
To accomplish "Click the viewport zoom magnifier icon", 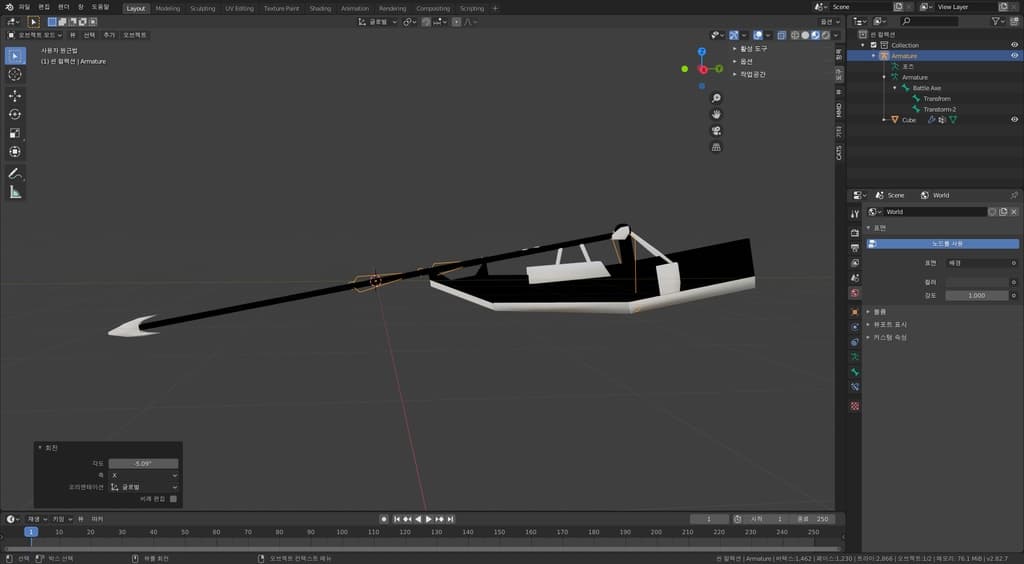I will 716,98.
